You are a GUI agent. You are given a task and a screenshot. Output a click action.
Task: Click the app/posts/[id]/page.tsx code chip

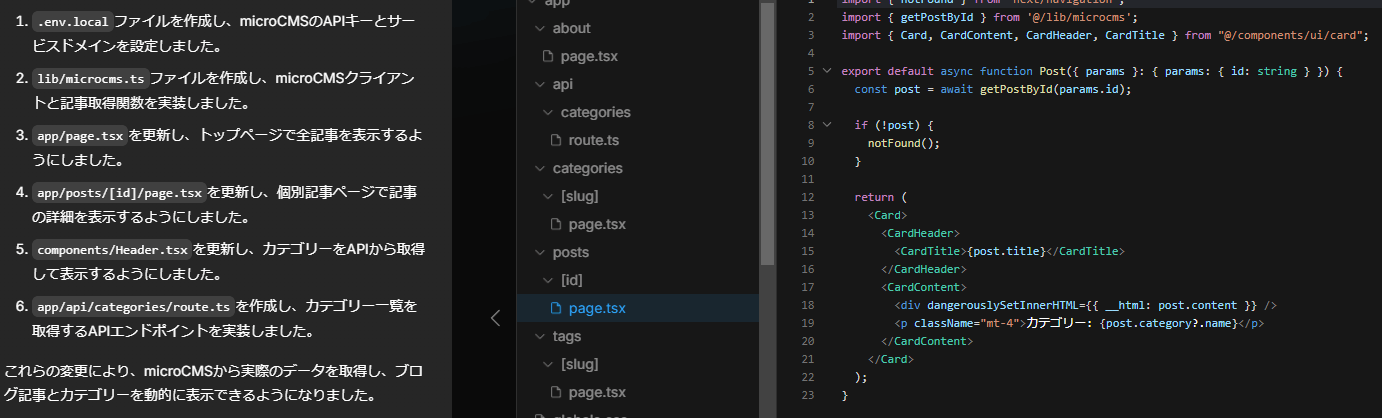pyautogui.click(x=119, y=192)
